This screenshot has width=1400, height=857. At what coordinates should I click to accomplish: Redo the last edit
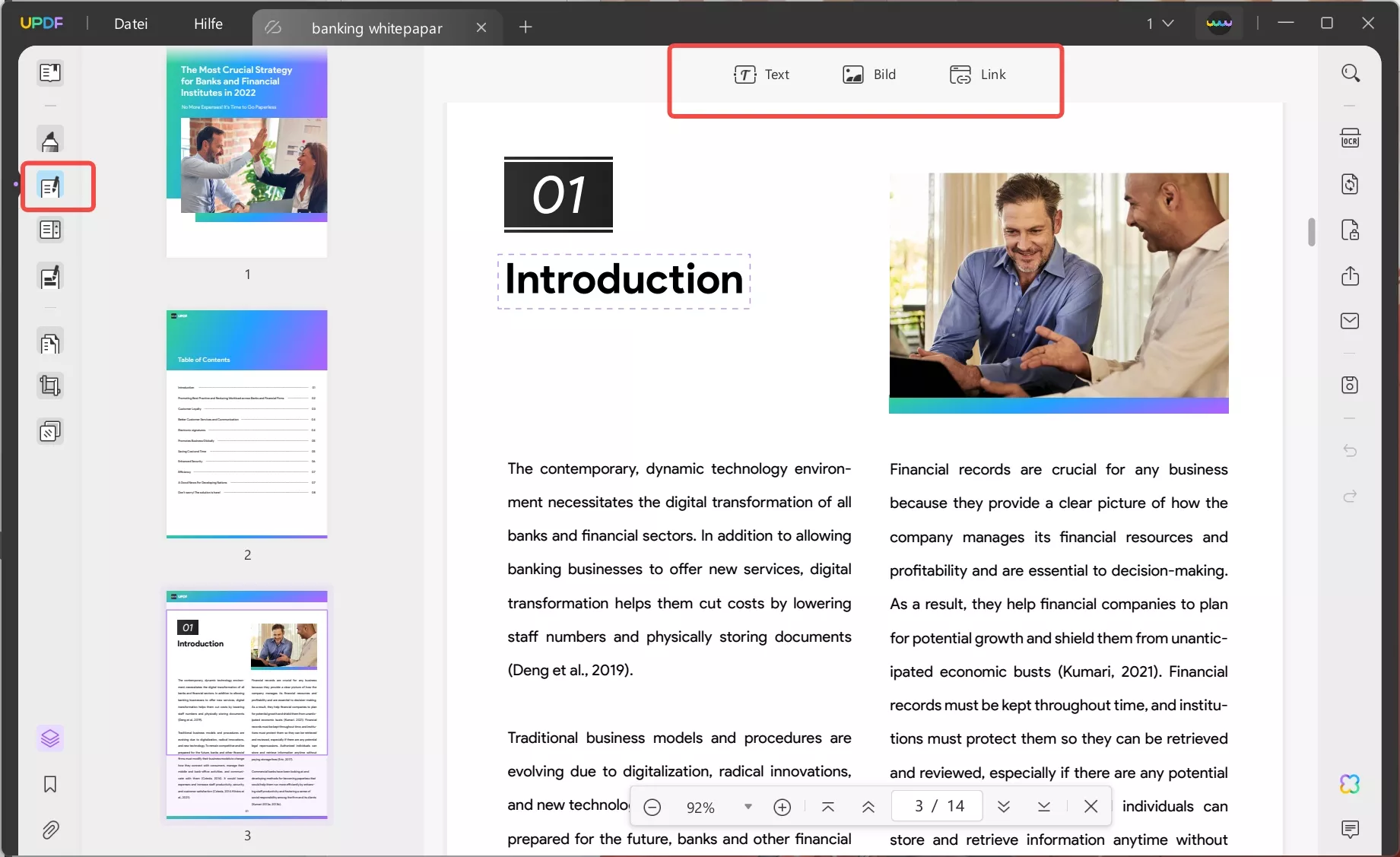tap(1351, 497)
